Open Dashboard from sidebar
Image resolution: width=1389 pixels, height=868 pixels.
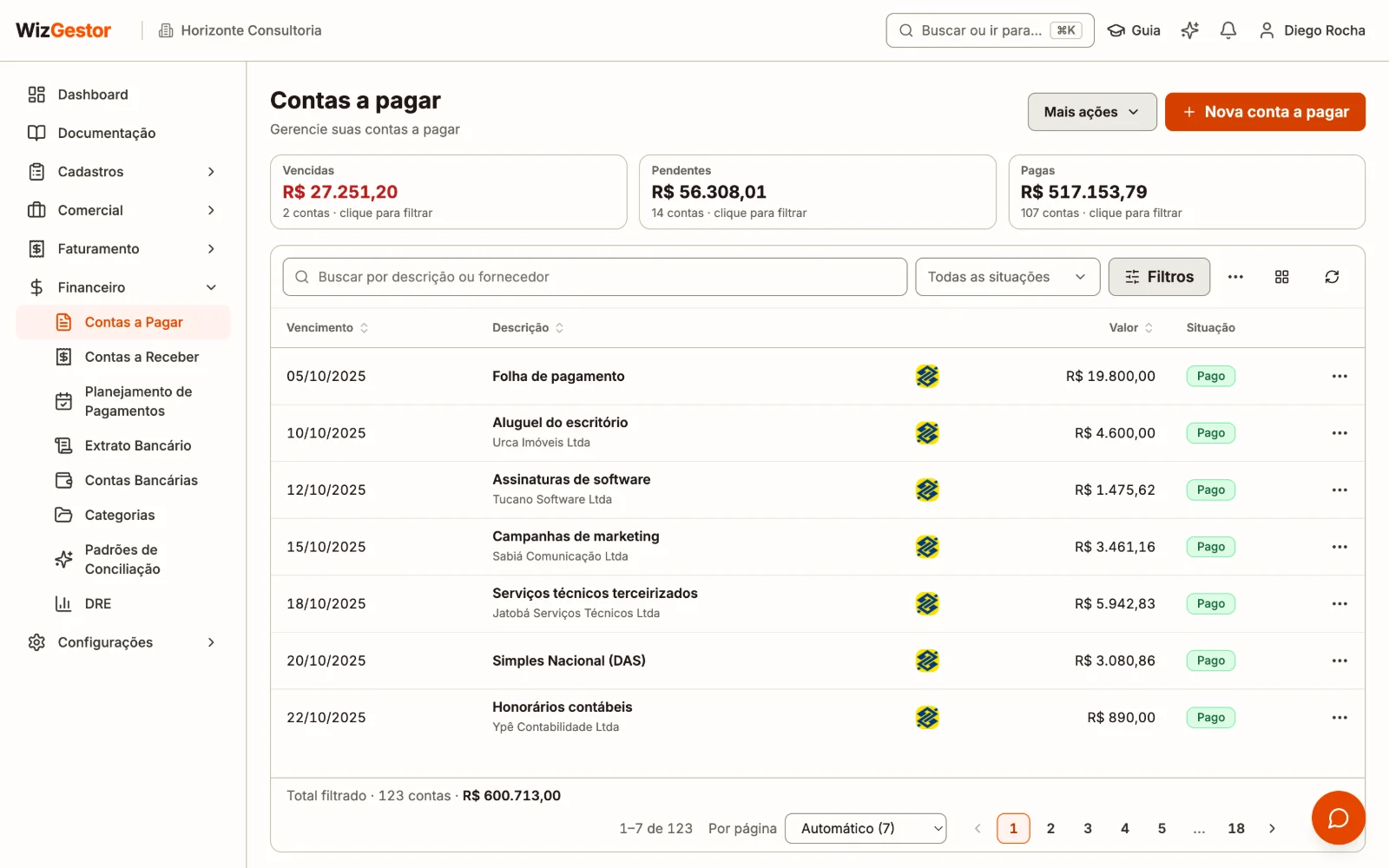coord(123,95)
